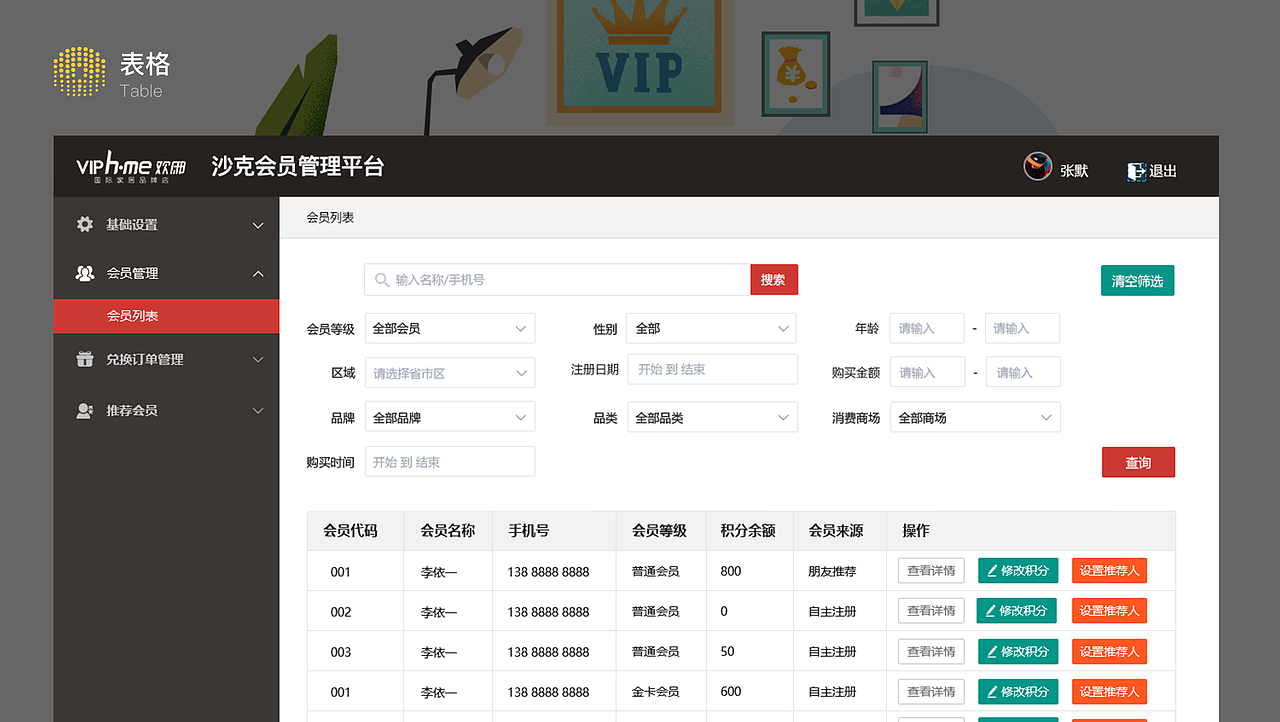Open the 区域 province/city dropdown
Viewport: 1280px width, 722px height.
(450, 373)
